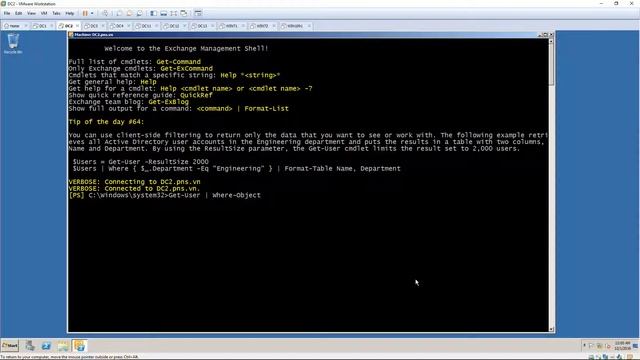Image resolution: width=640 pixels, height=360 pixels.
Task: Click Send Ctrl+Alt+Del toolbar icon
Action: [x=105, y=13]
